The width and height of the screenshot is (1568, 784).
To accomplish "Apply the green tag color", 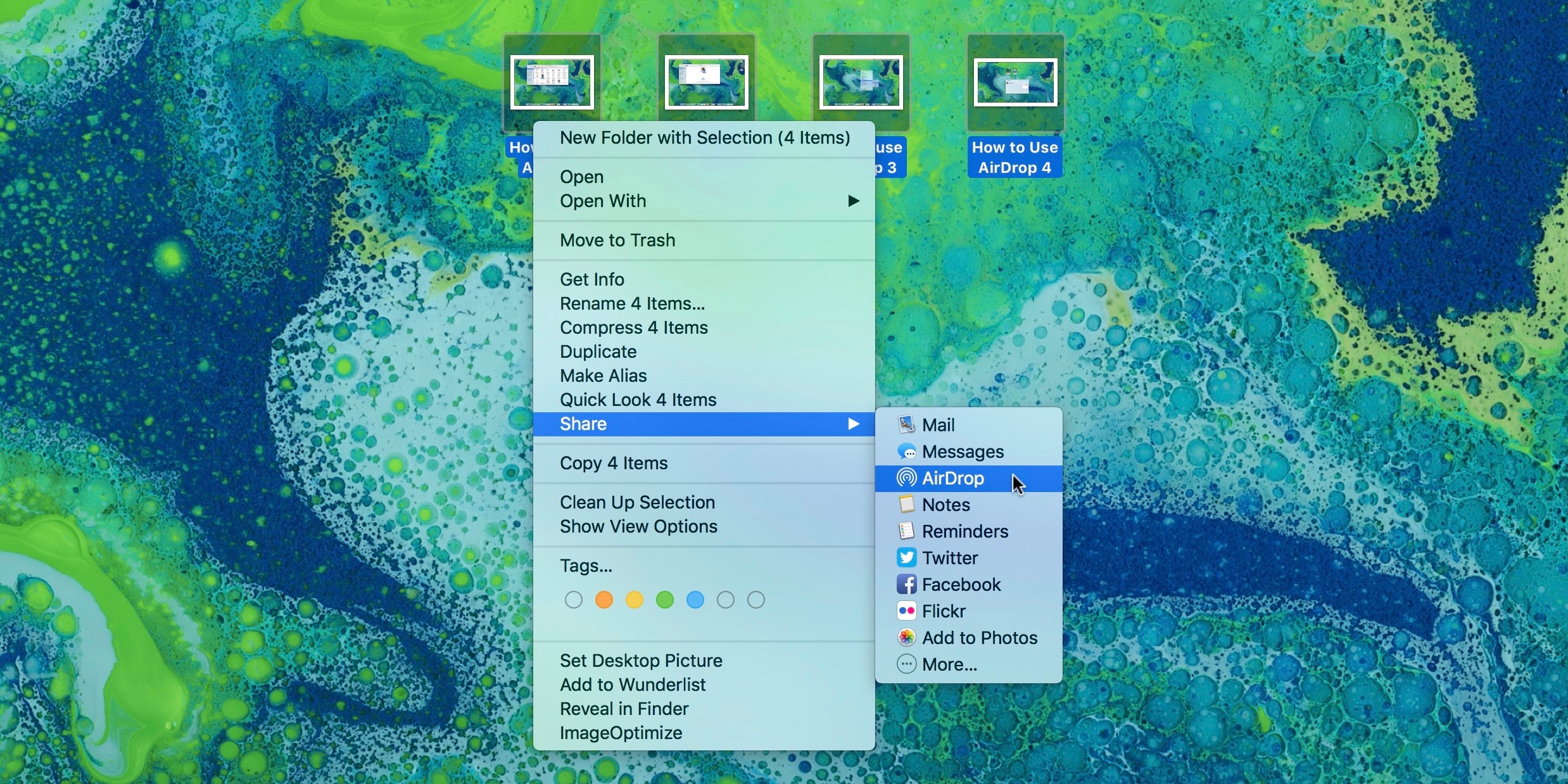I will (665, 600).
